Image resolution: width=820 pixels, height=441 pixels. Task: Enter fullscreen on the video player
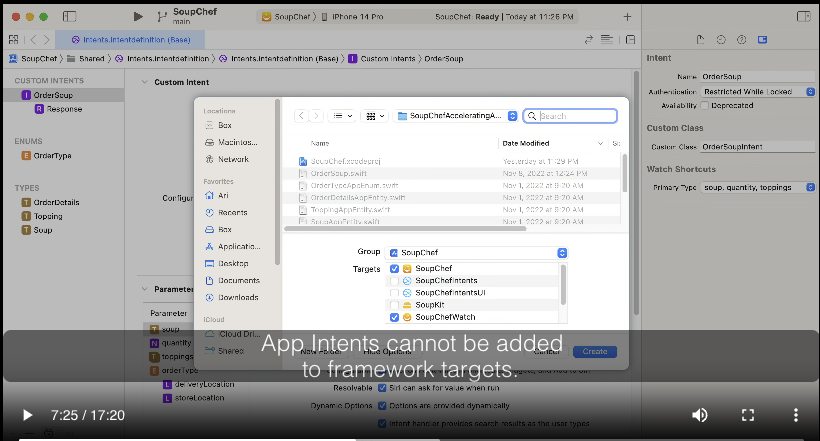(748, 415)
